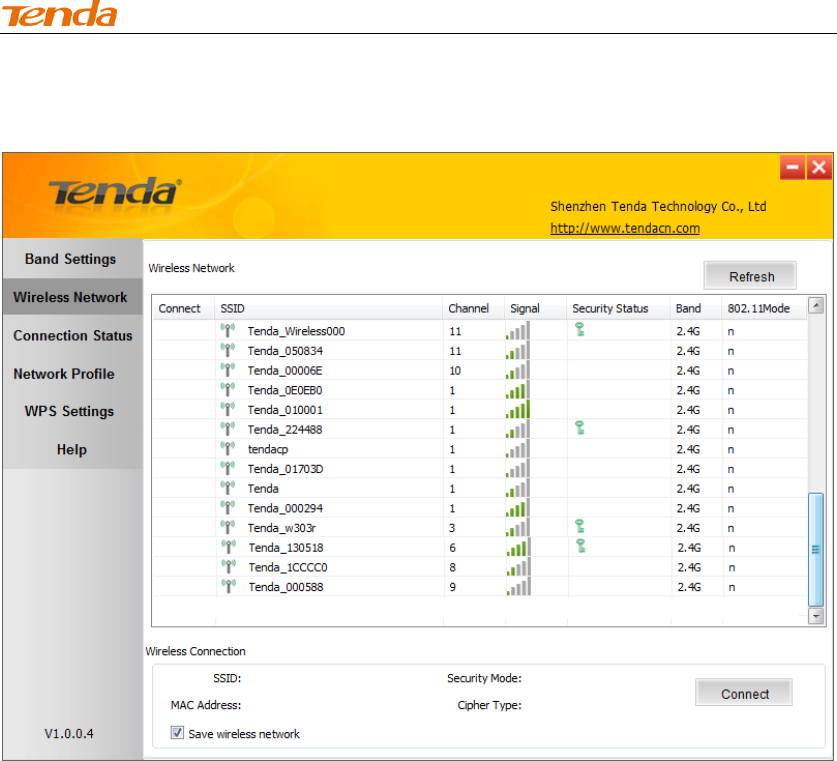Click scroll up arrow of network list

pos(816,306)
